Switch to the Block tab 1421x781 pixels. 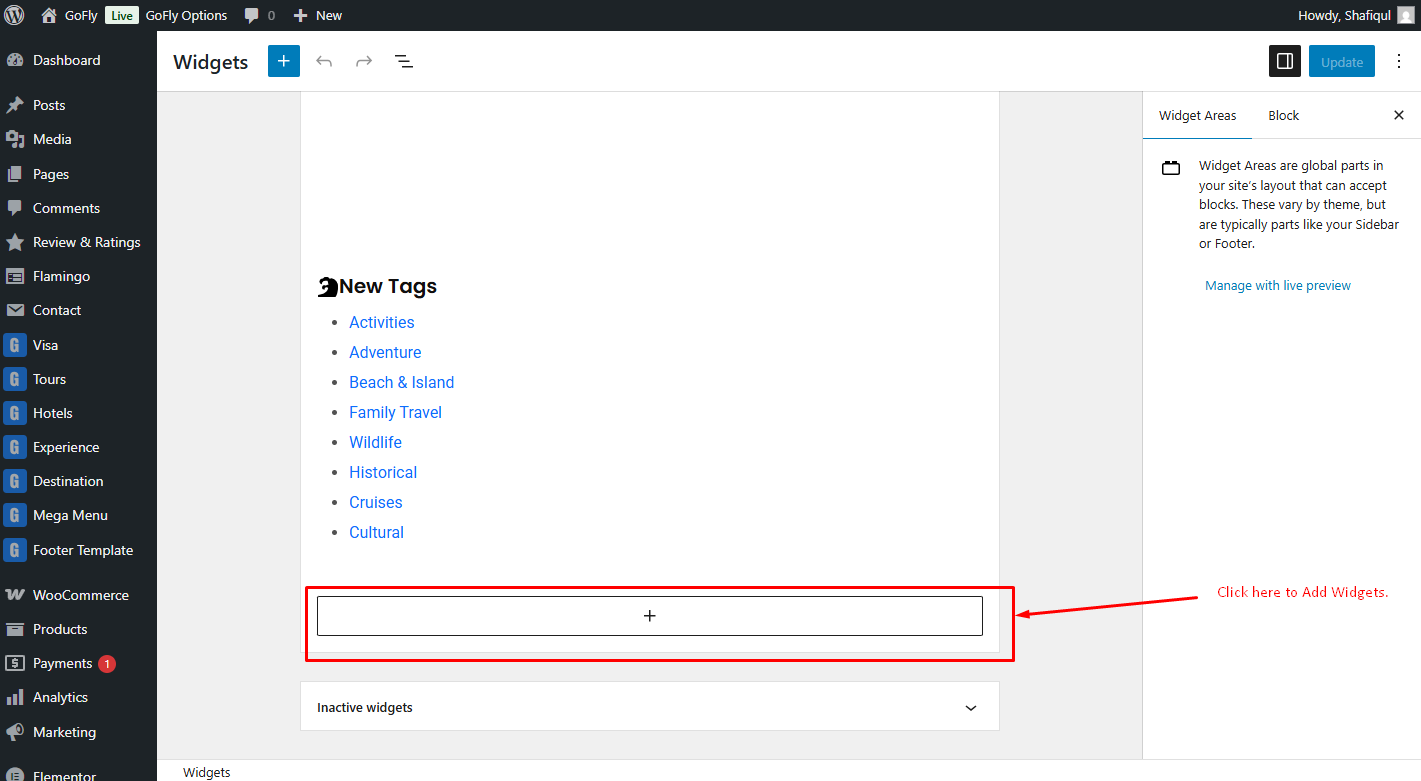click(x=1283, y=115)
